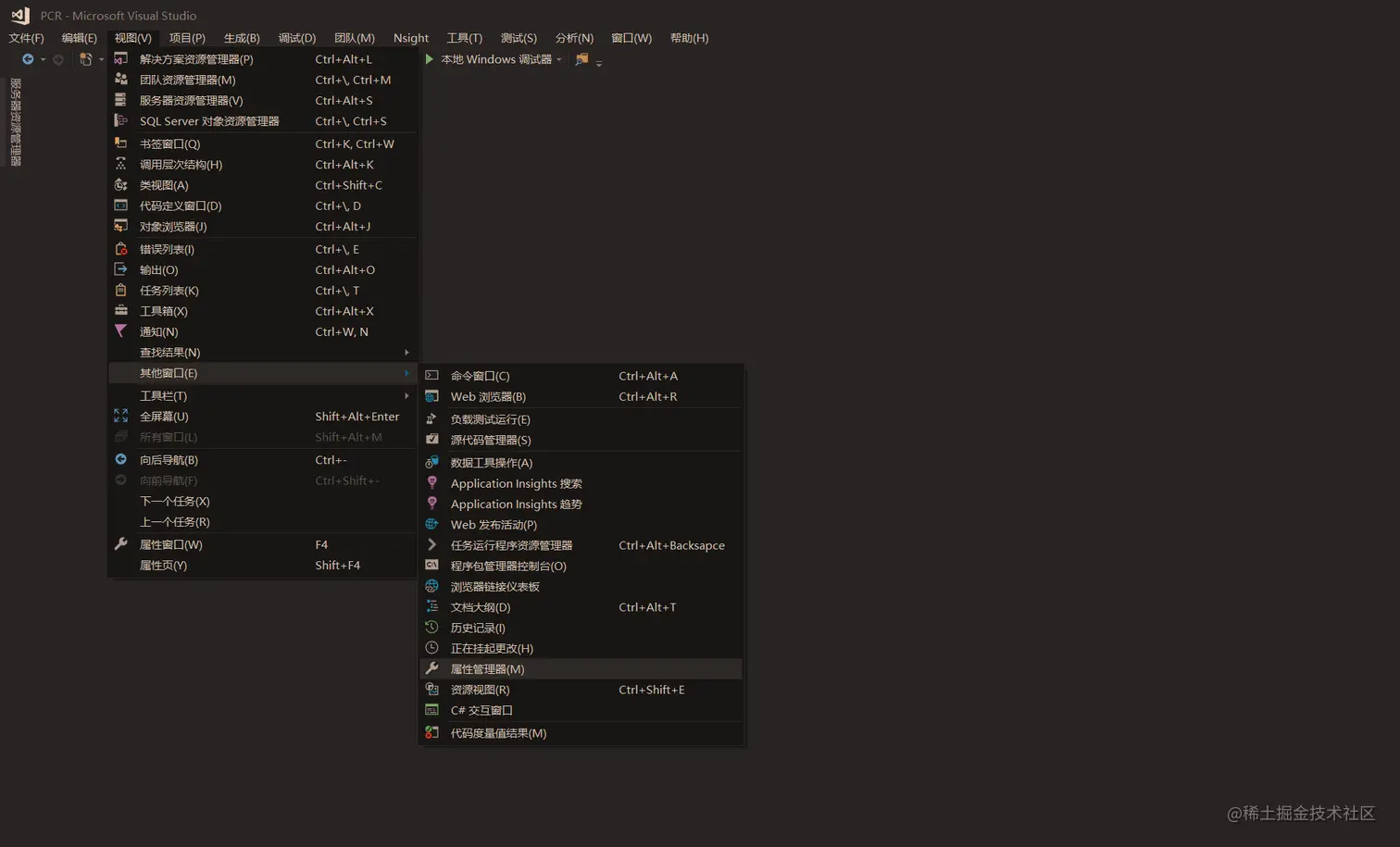
Task: Click the Command Window icon (命令窗口)
Action: click(431, 375)
